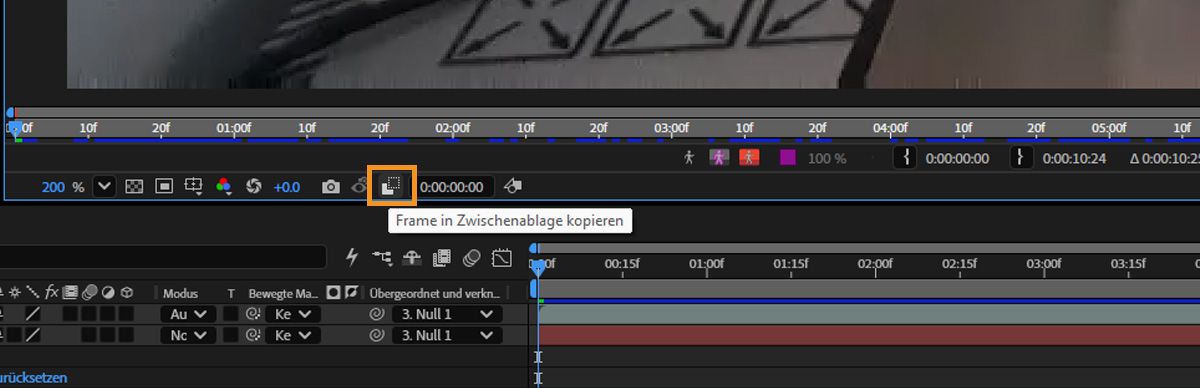Copy frame to clipboard icon
The height and width of the screenshot is (388, 1200).
point(392,186)
